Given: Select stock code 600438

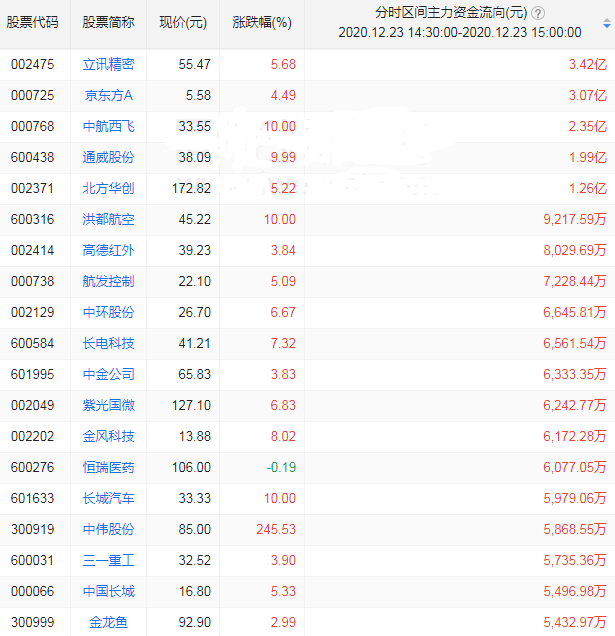Looking at the screenshot, I should tap(32, 157).
